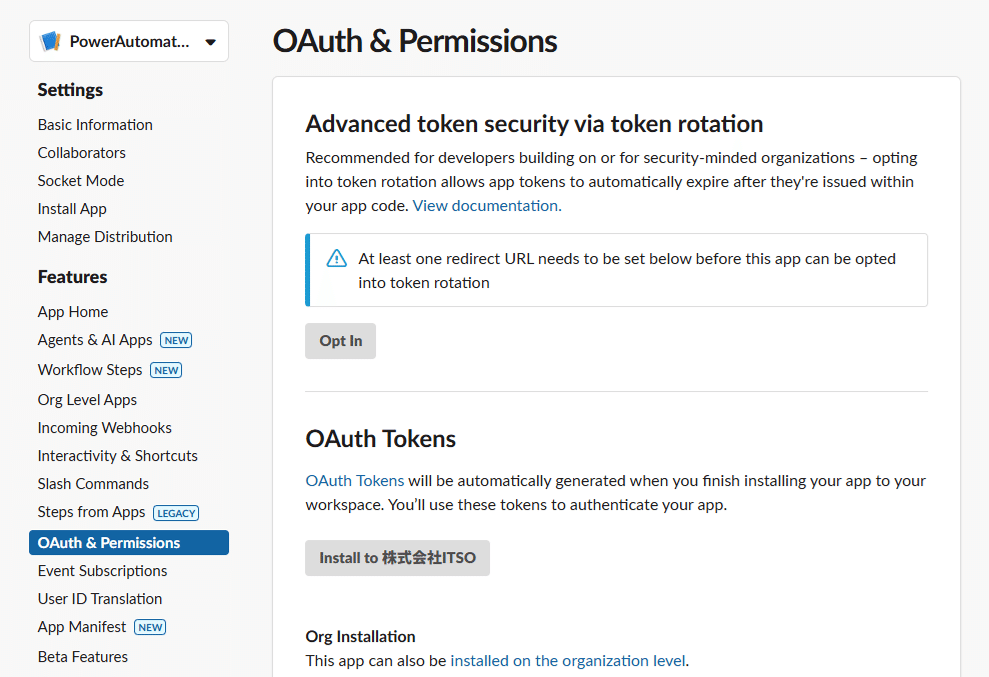This screenshot has width=989, height=677.
Task: Click Install to 株式会社ITSO button
Action: click(397, 558)
